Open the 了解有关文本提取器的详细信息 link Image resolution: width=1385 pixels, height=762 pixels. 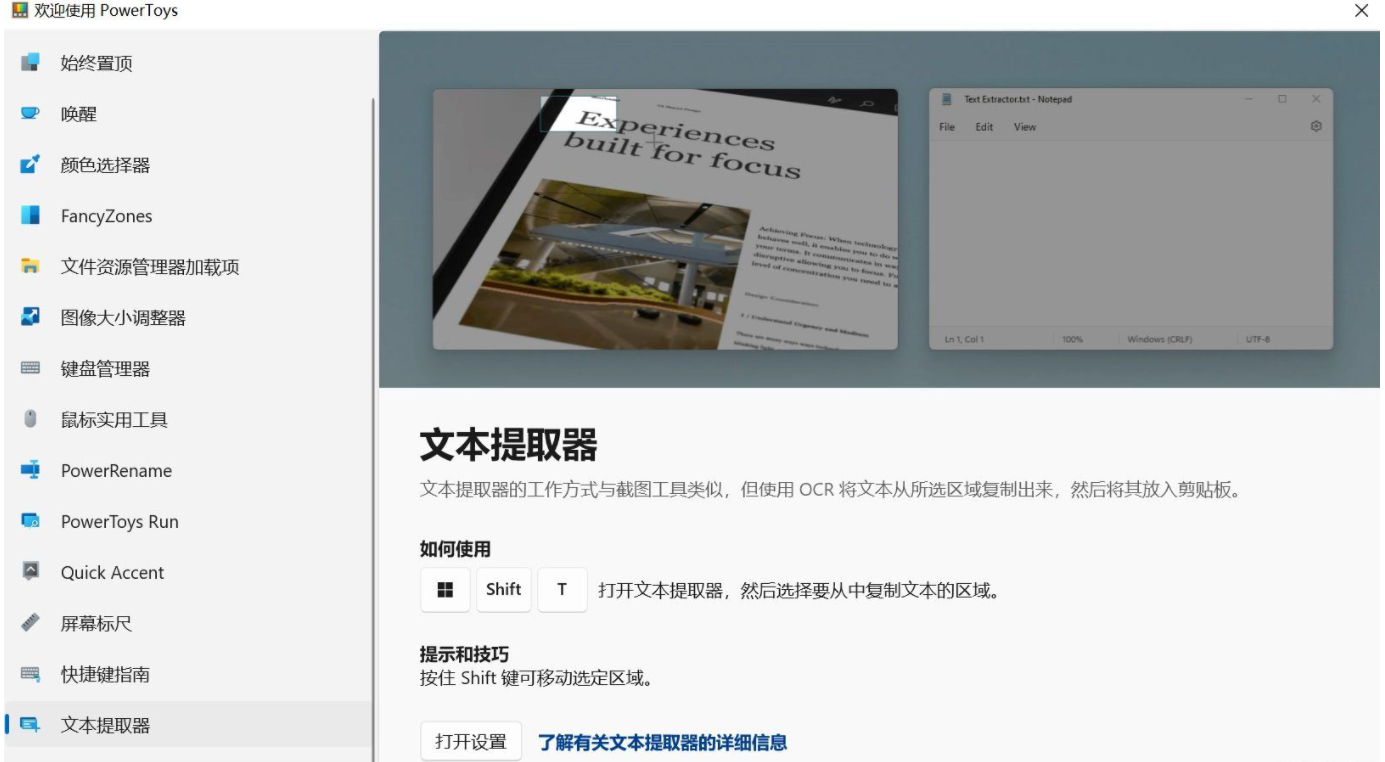662,742
